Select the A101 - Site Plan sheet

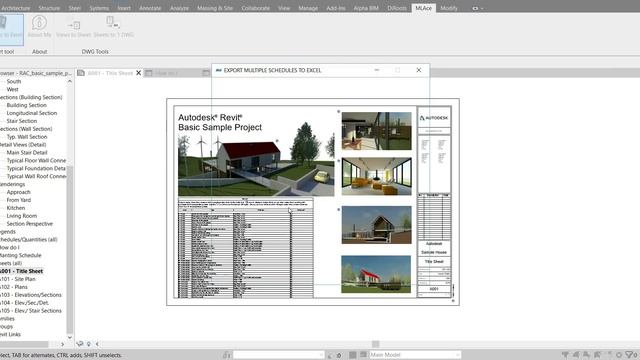click(18, 279)
